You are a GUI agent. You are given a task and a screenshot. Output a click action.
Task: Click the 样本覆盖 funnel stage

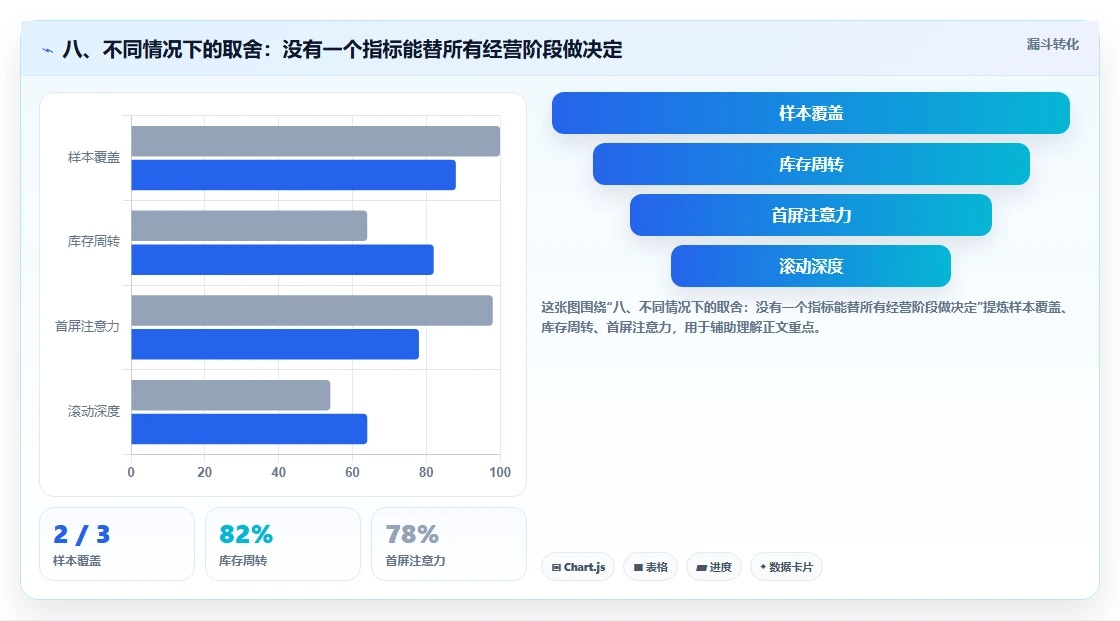[x=811, y=113]
